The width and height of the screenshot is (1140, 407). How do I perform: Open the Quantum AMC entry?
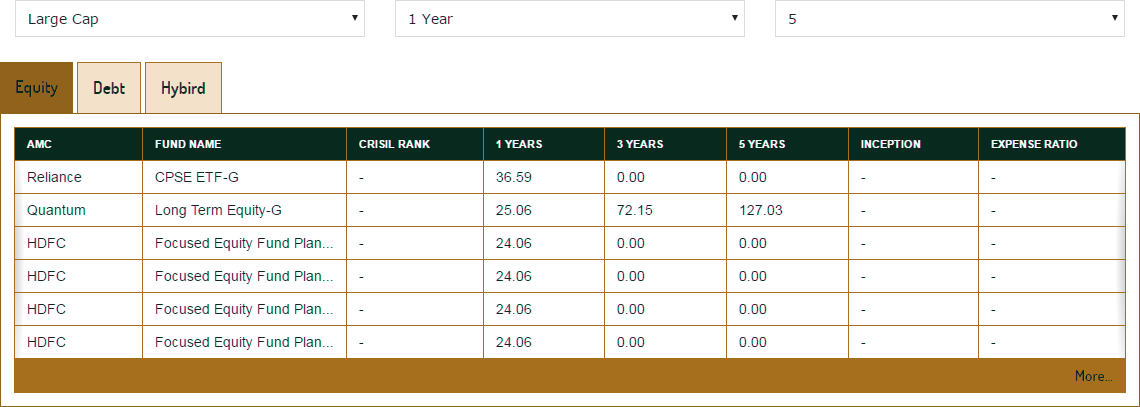(57, 210)
